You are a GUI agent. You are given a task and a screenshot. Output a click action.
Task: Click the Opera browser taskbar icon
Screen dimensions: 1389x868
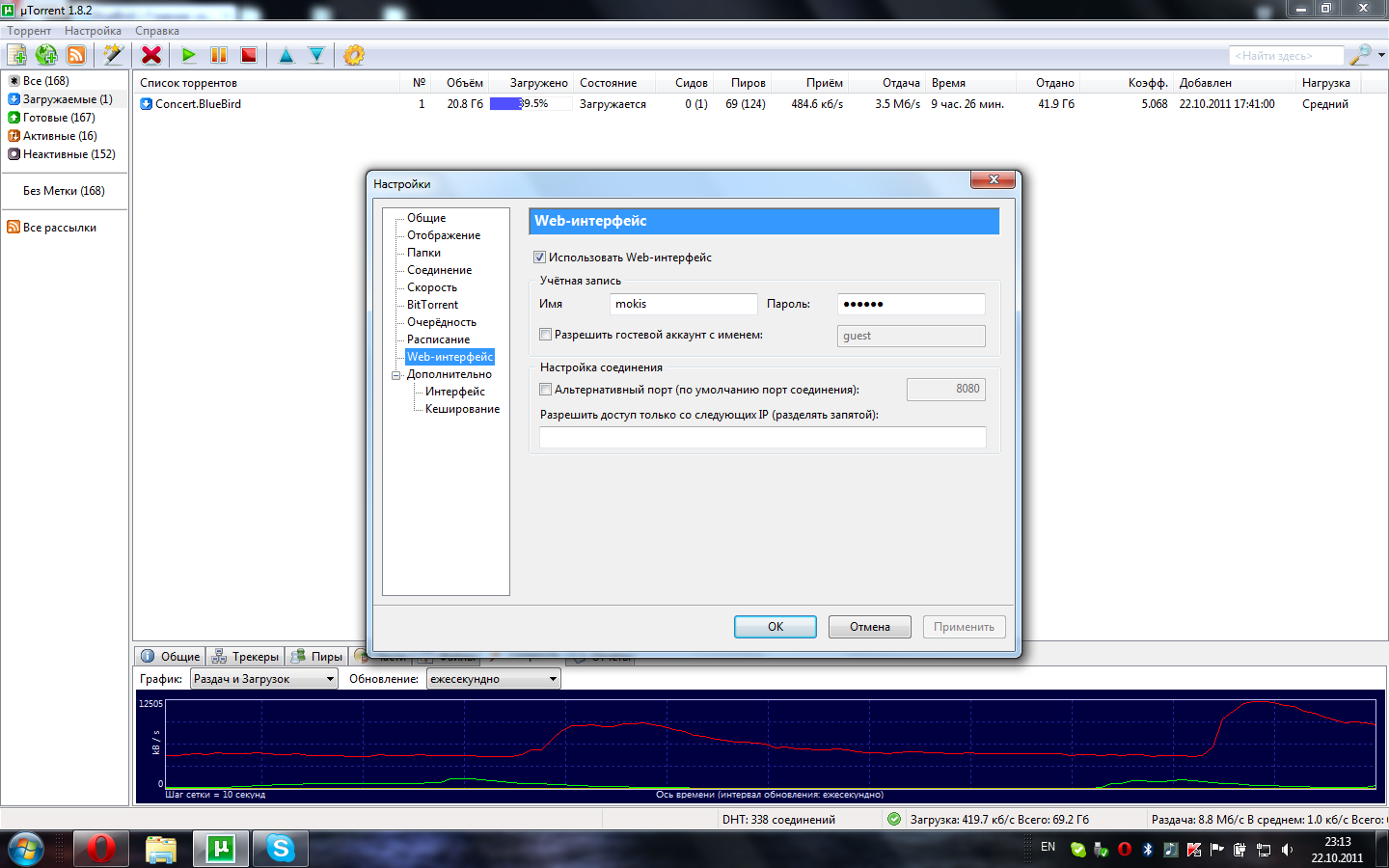101,849
